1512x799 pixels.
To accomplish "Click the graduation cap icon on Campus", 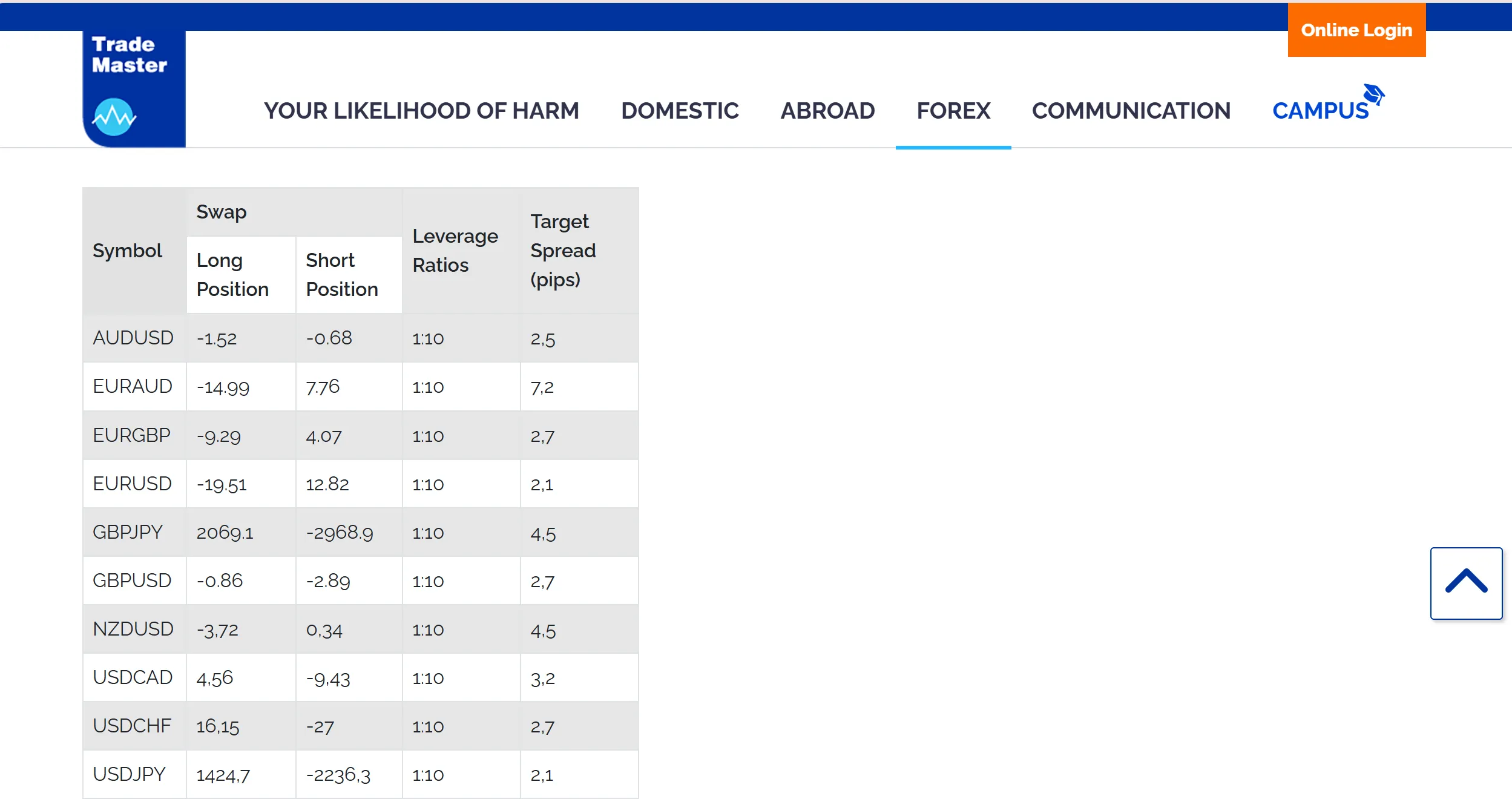I will point(1373,95).
